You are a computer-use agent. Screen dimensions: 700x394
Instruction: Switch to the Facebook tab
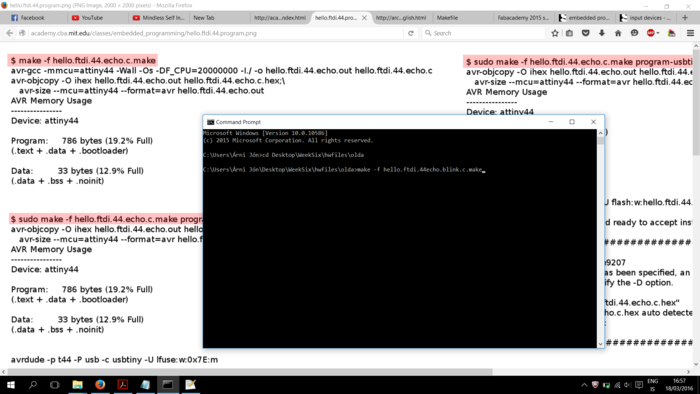34,18
